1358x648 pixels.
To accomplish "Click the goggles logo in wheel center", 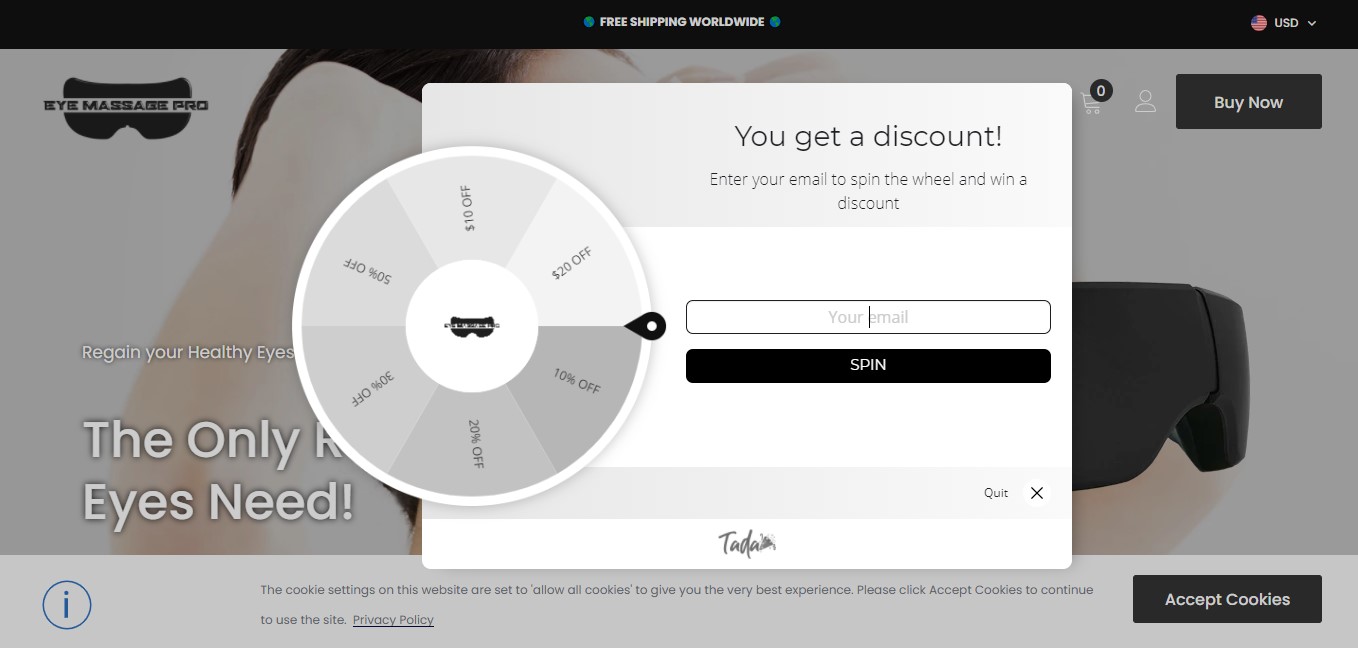I will (x=472, y=326).
